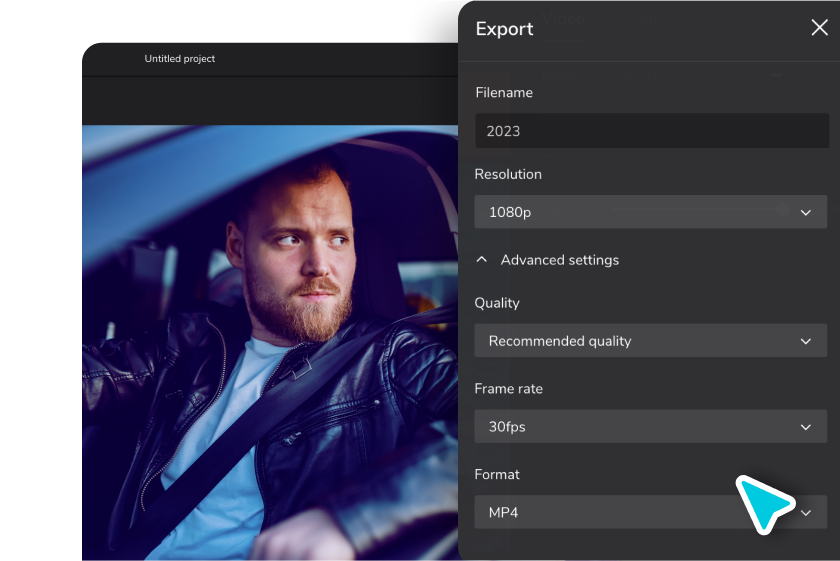Open the Format dropdown showing MP4

[x=650, y=512]
